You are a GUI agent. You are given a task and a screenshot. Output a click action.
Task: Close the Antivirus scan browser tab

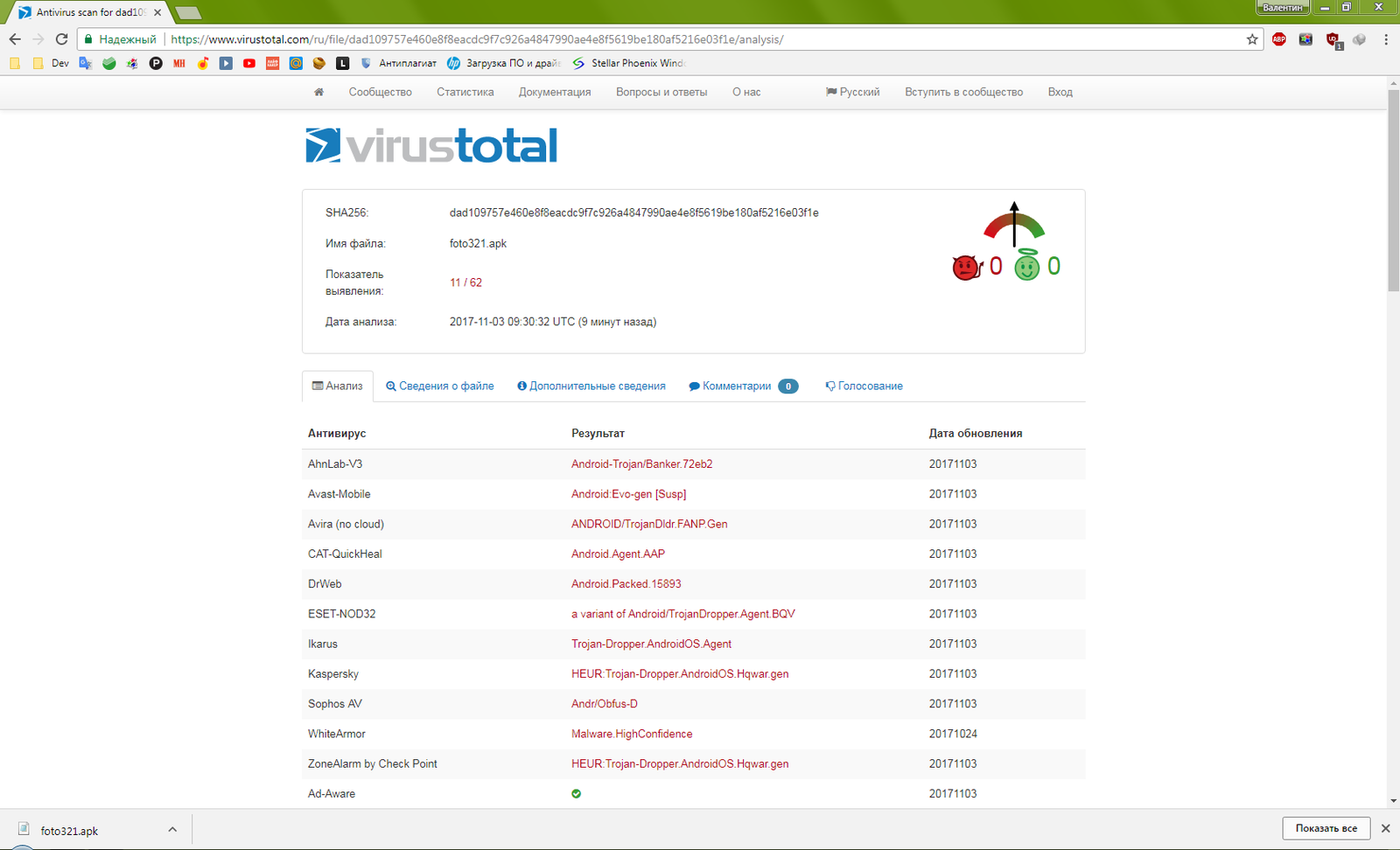point(157,12)
